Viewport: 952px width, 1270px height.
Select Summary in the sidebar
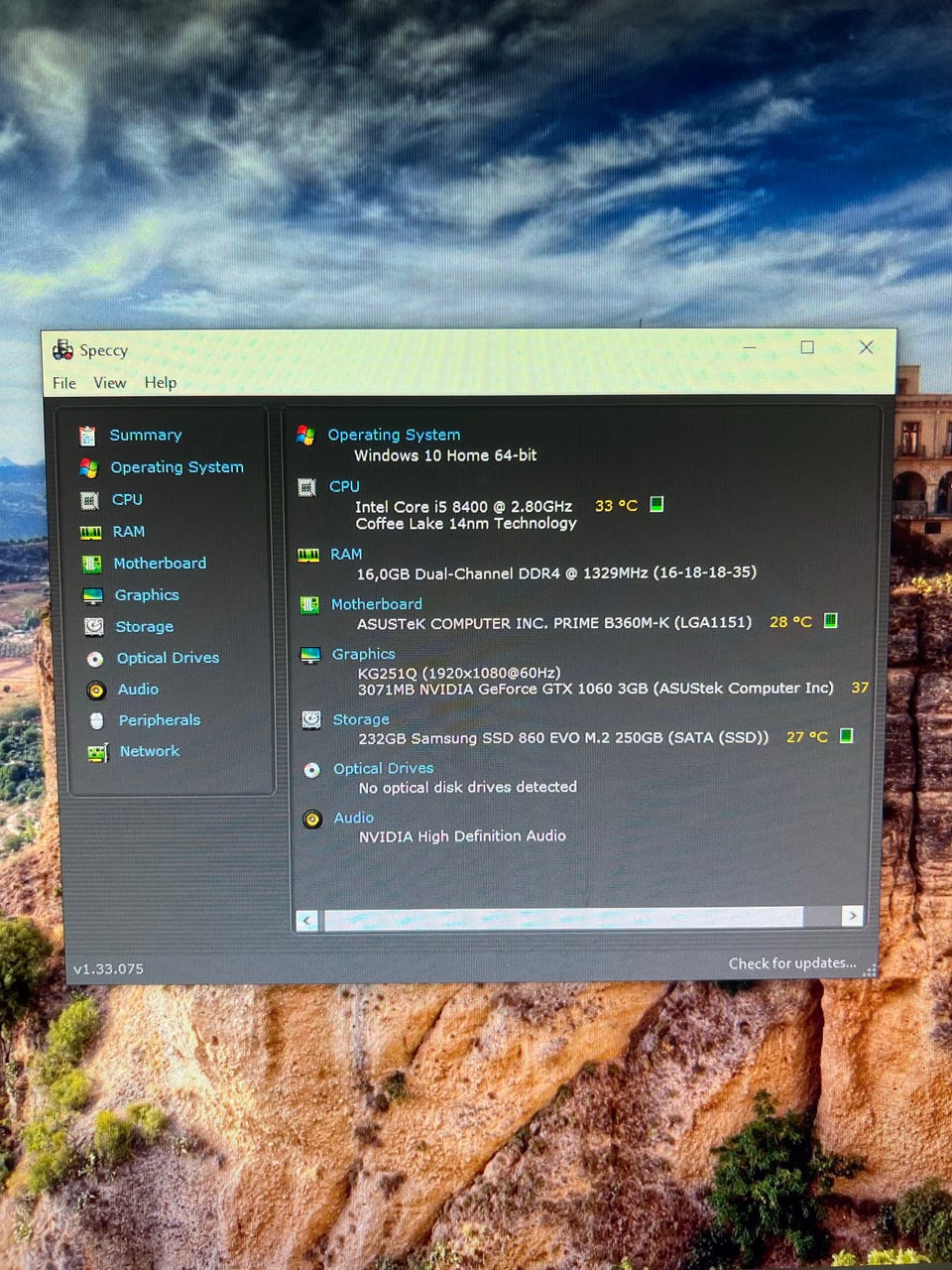pos(146,435)
